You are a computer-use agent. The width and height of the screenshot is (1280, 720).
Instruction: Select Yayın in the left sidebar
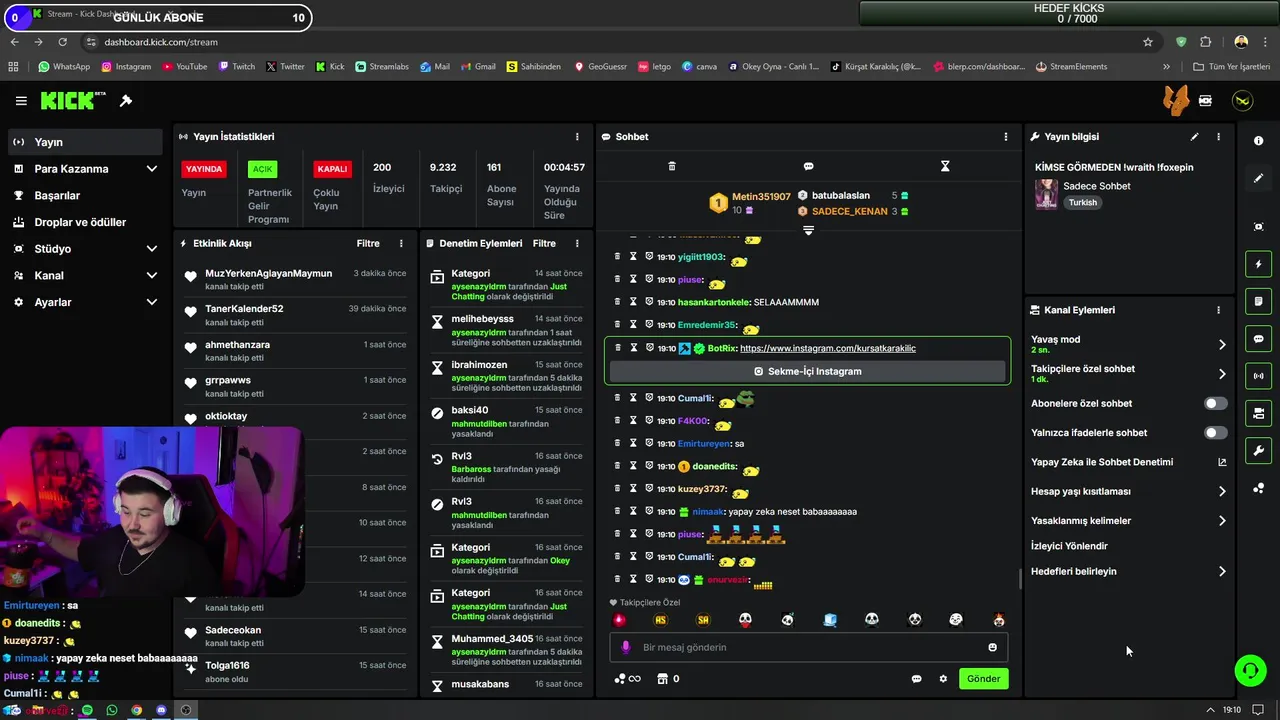pos(84,142)
